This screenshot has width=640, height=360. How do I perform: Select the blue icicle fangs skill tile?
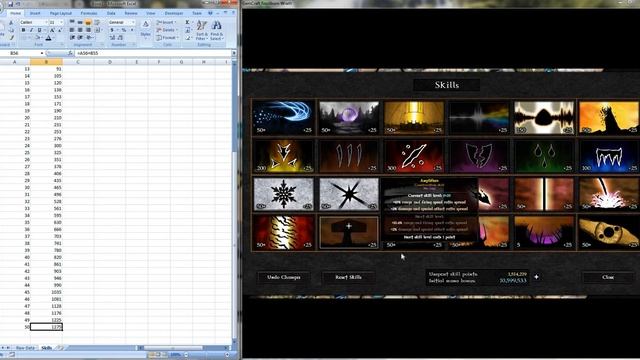pos(609,156)
